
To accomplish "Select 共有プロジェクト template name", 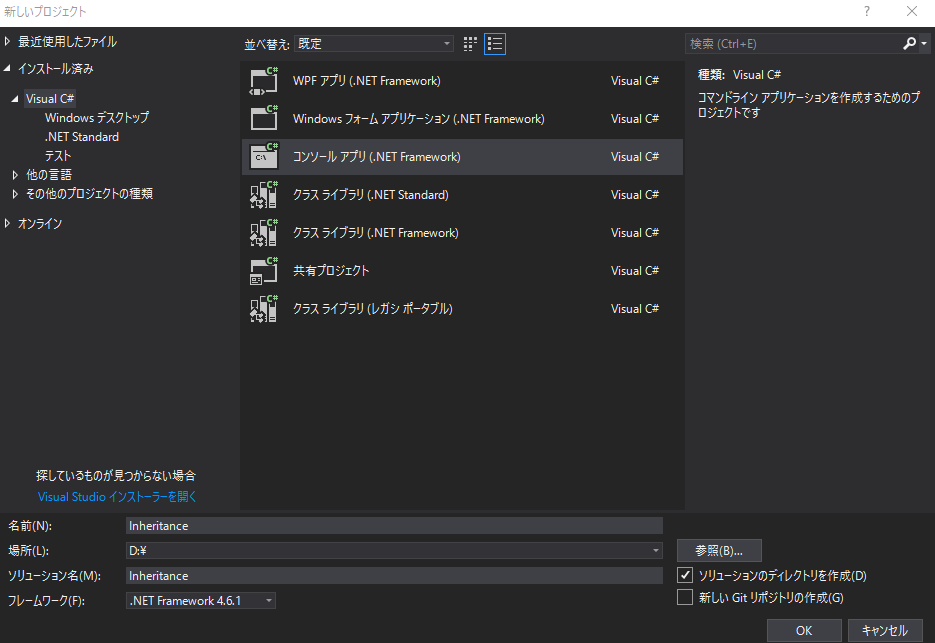I will click(x=331, y=271).
